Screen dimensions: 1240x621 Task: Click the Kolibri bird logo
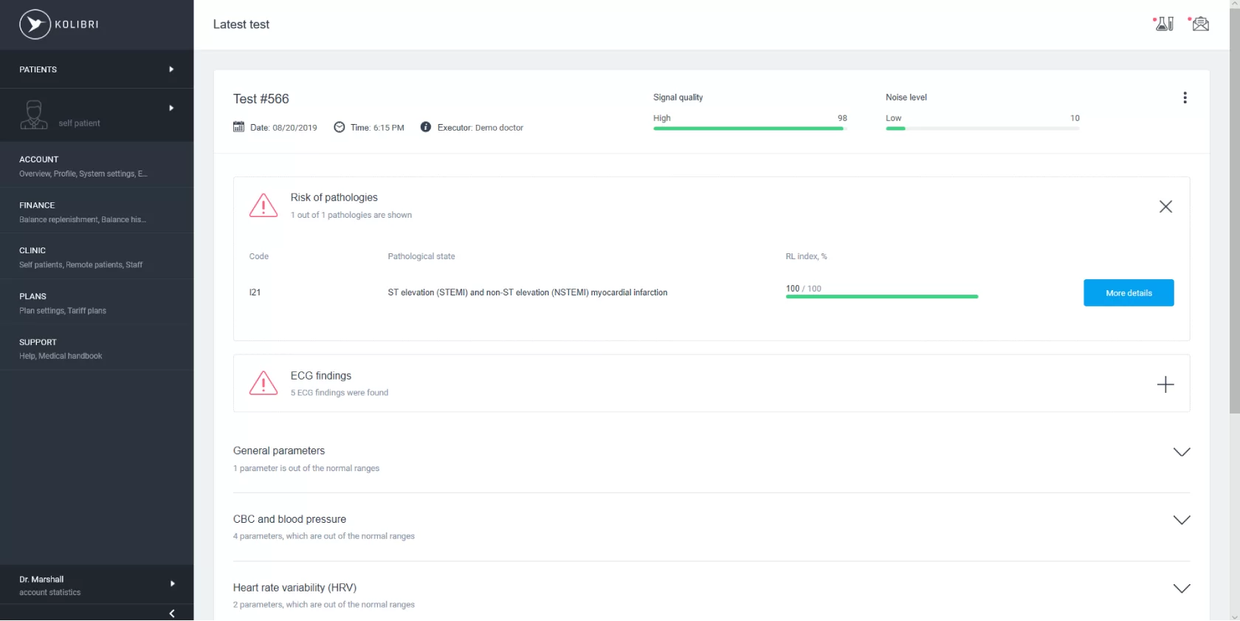[34, 25]
